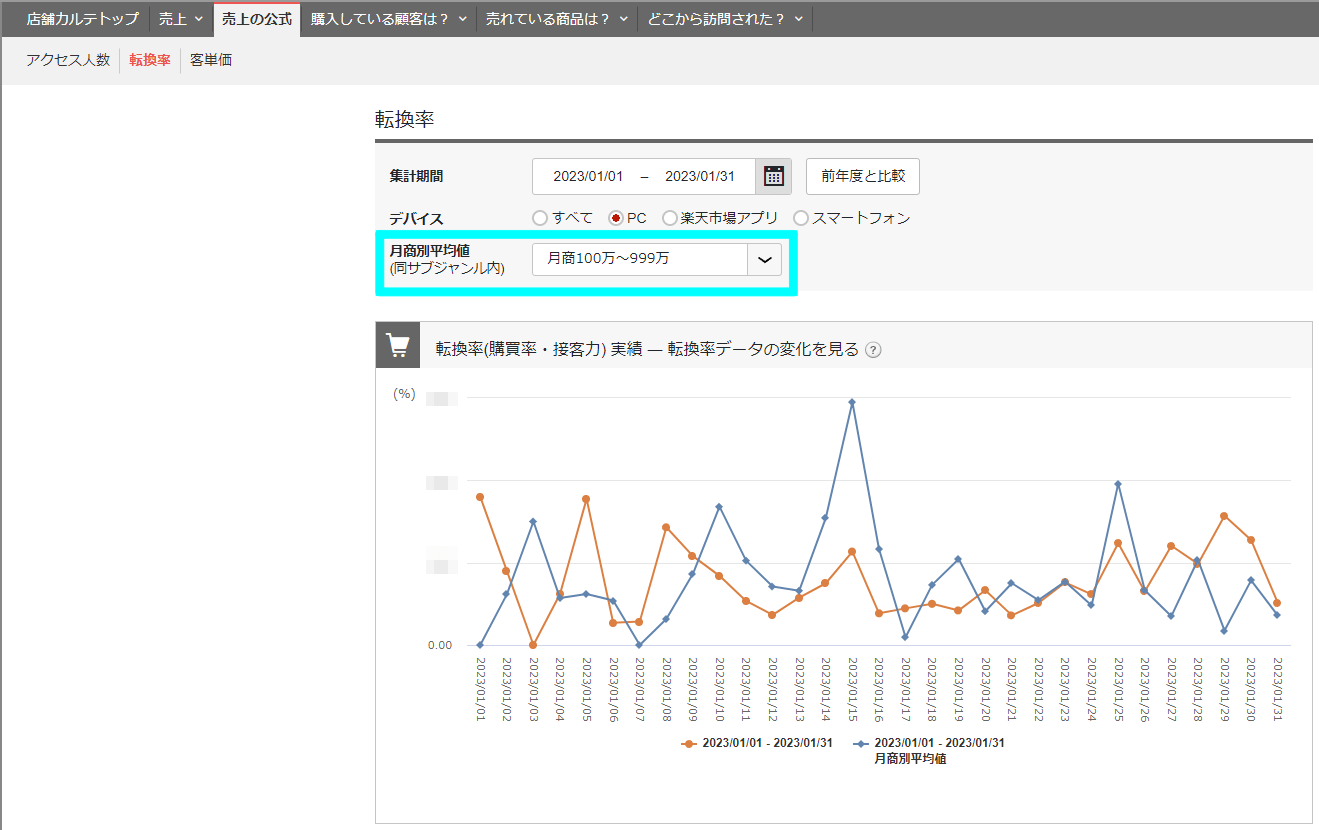Screen dimensions: 1319x830
Task: Select the すべて device radio button
Action: pyautogui.click(x=540, y=218)
